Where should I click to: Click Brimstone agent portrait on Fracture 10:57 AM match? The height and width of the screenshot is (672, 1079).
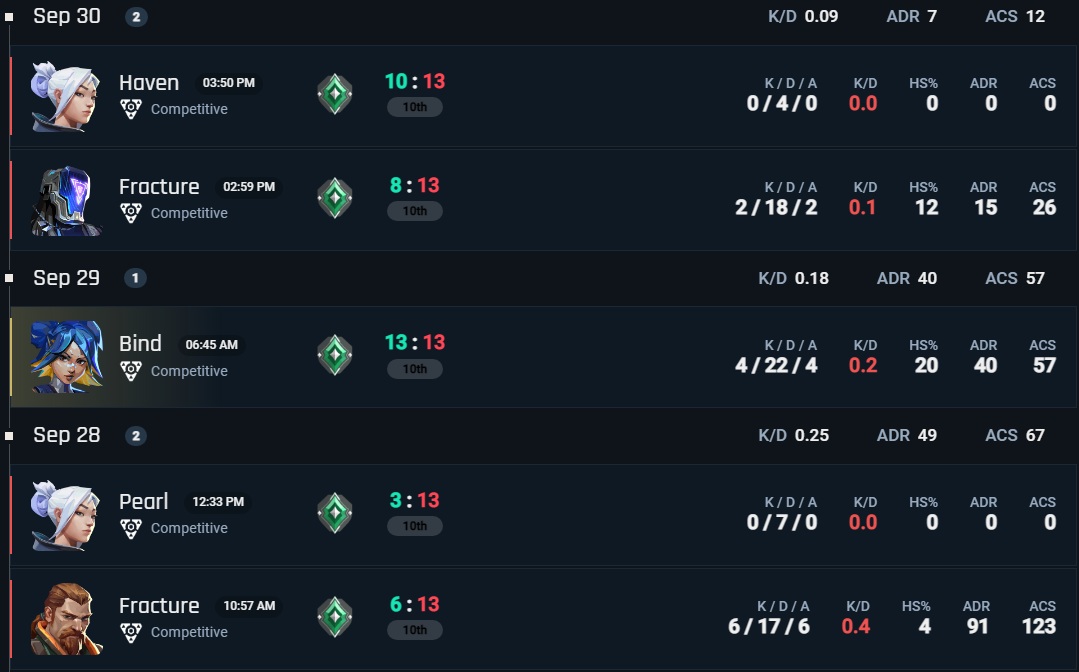pos(66,619)
